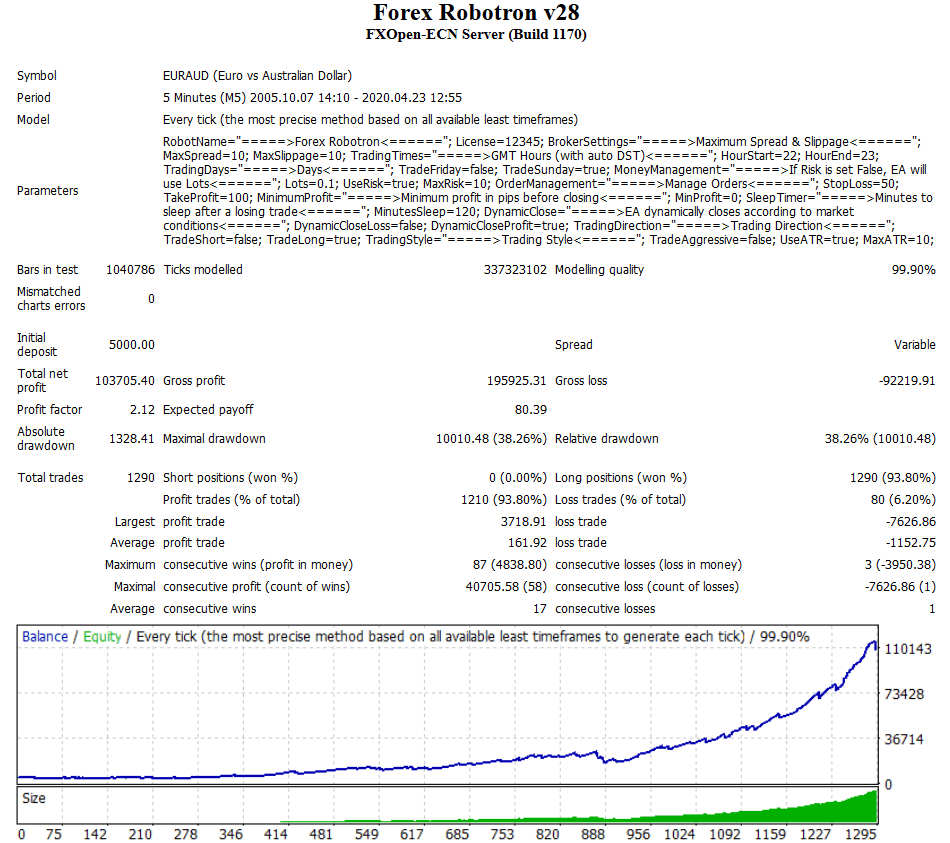Screen dimensions: 950x843
Task: Click the Absolute drawdown value 1328.41
Action: pyautogui.click(x=131, y=439)
